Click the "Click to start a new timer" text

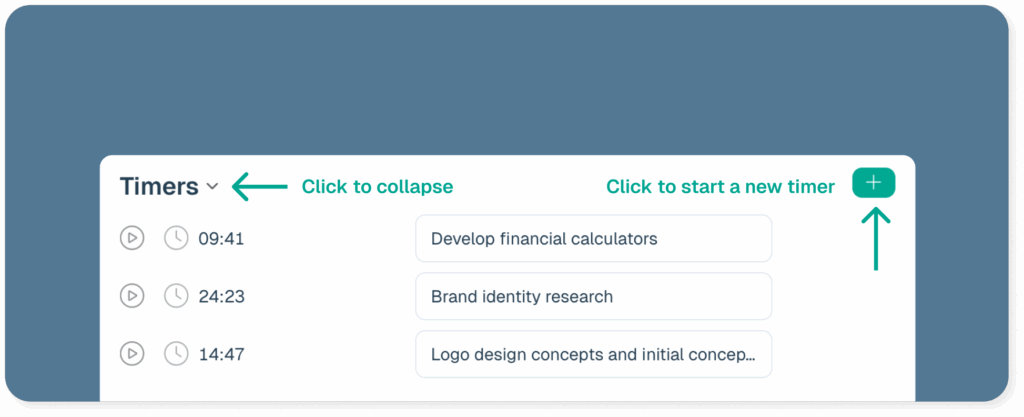(x=720, y=187)
